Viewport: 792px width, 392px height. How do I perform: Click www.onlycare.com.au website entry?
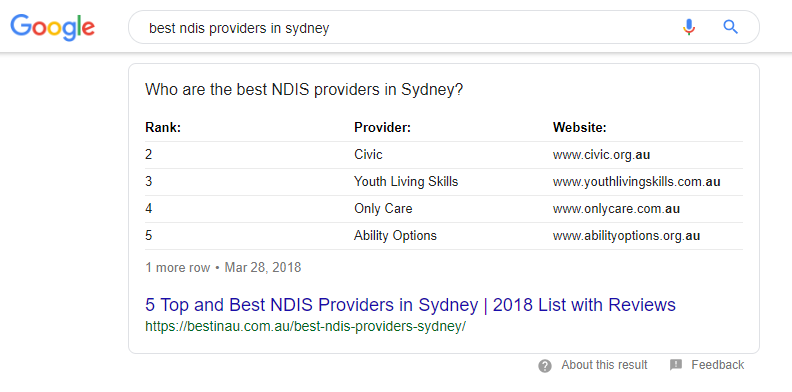(616, 209)
